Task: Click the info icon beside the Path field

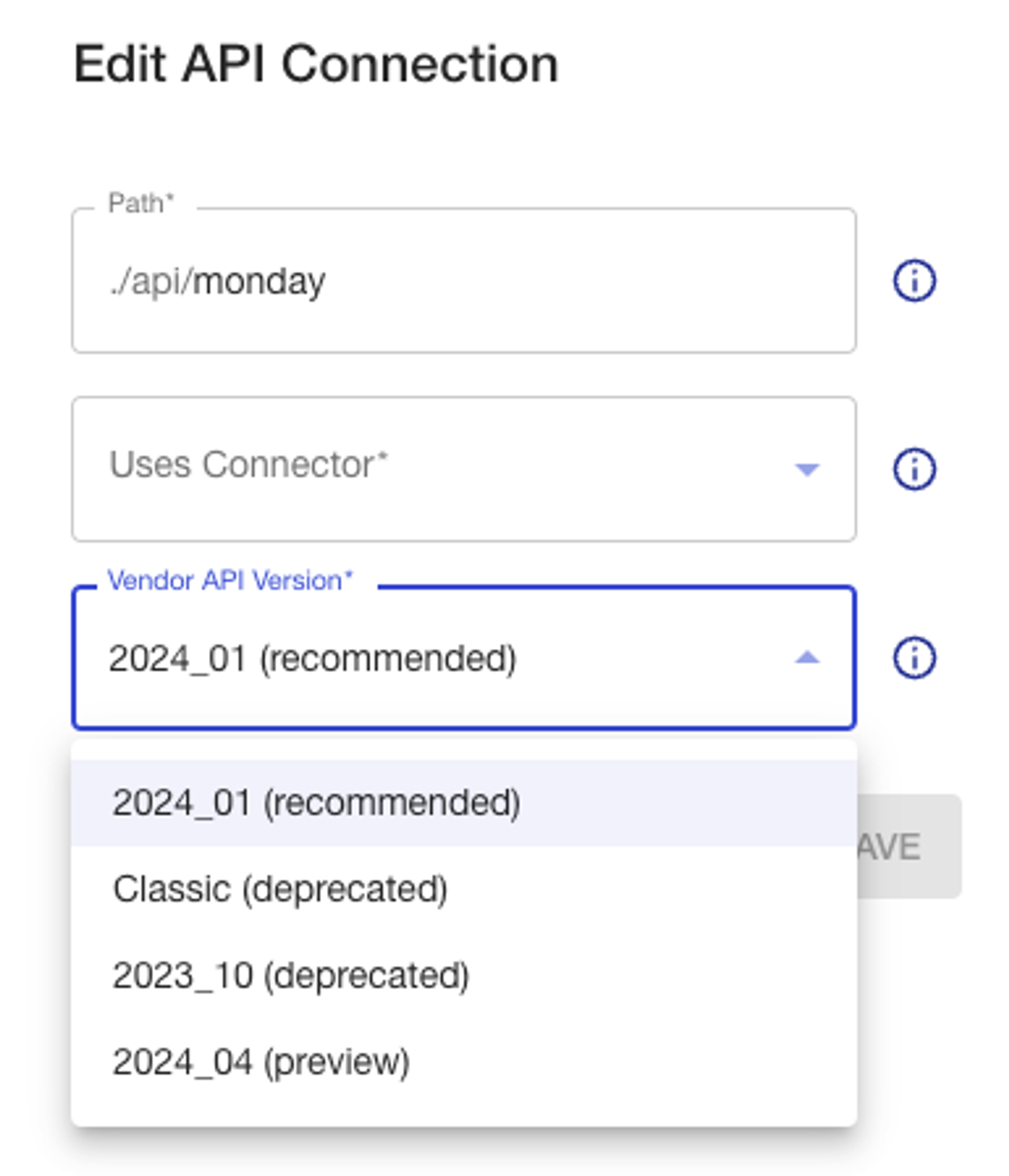Action: 914,280
